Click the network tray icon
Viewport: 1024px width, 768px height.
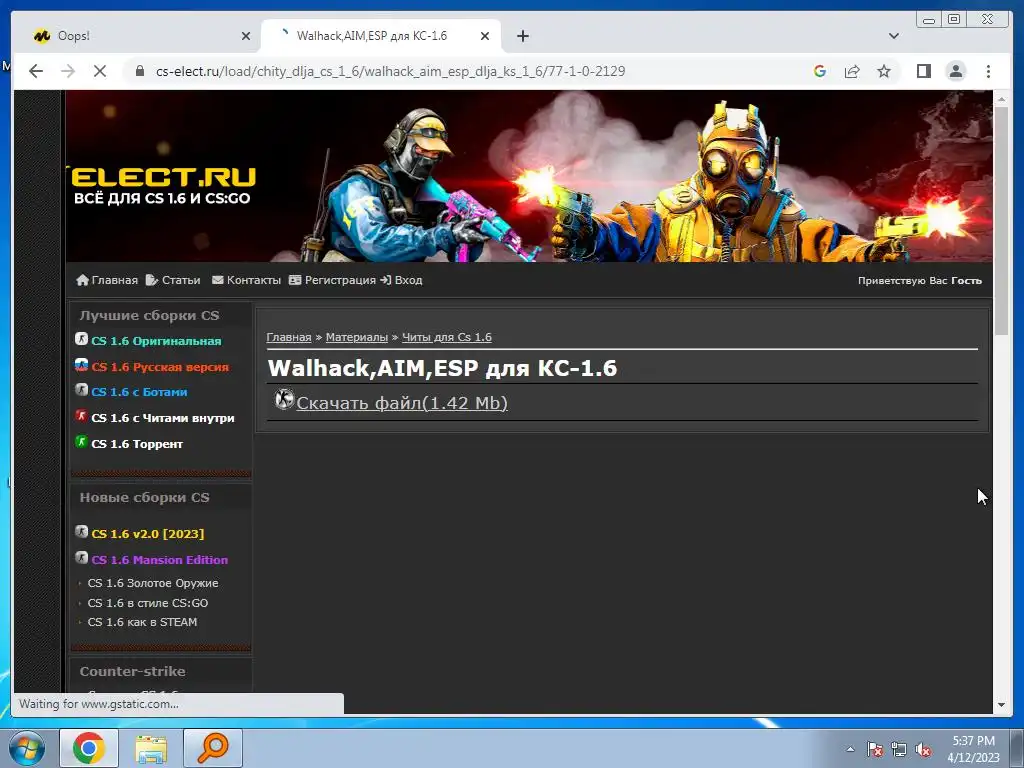899,749
